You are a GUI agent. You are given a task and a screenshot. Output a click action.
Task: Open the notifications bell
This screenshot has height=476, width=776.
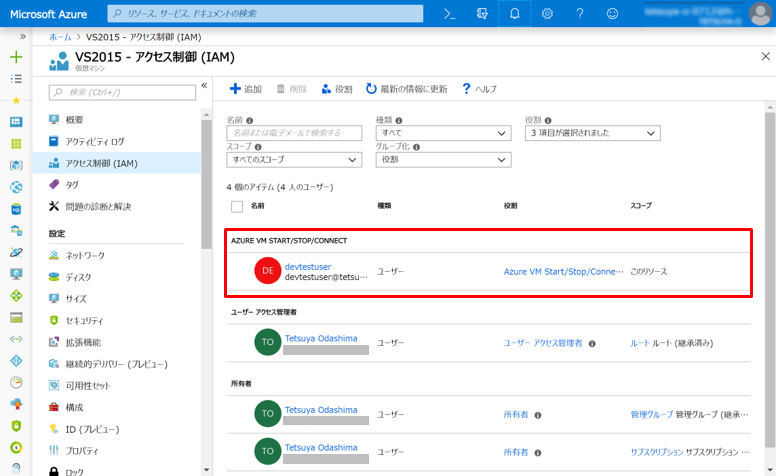[515, 14]
